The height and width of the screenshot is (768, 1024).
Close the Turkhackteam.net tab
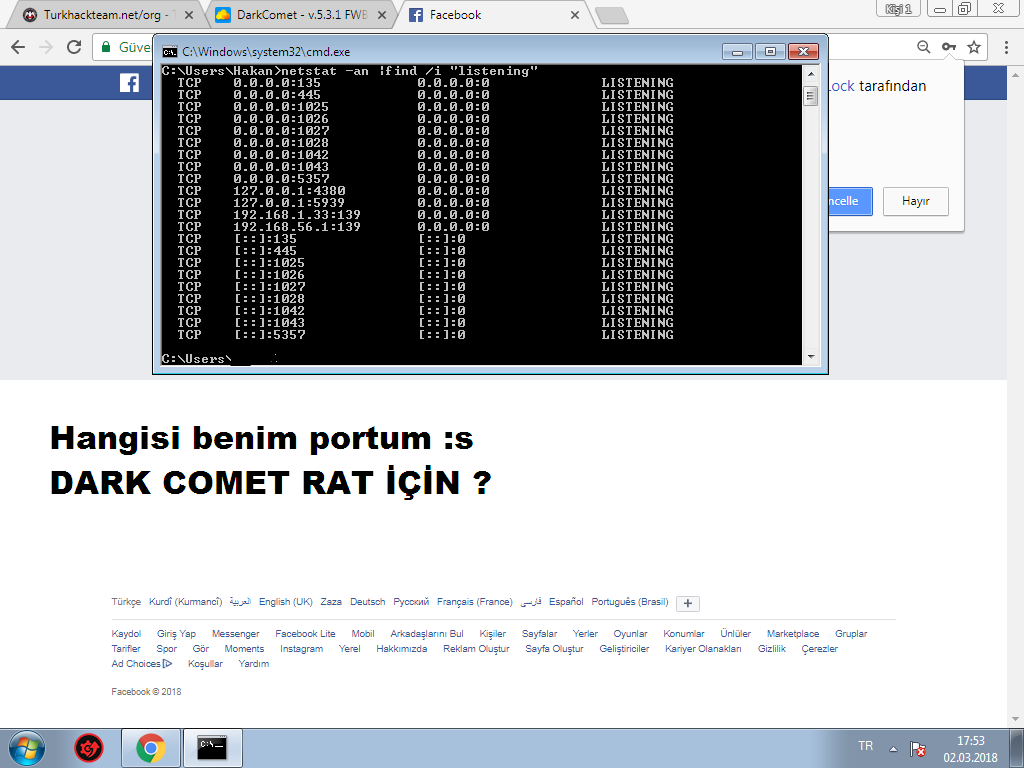189,14
